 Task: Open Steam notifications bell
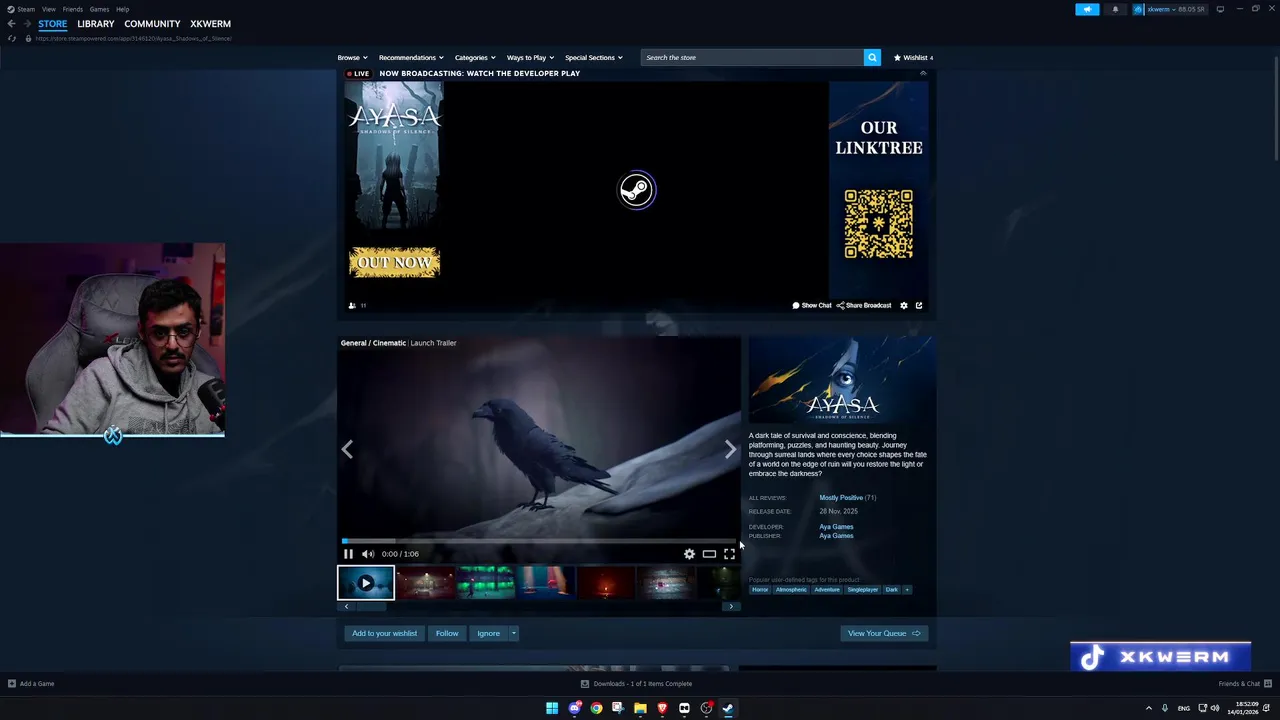coord(1116,9)
